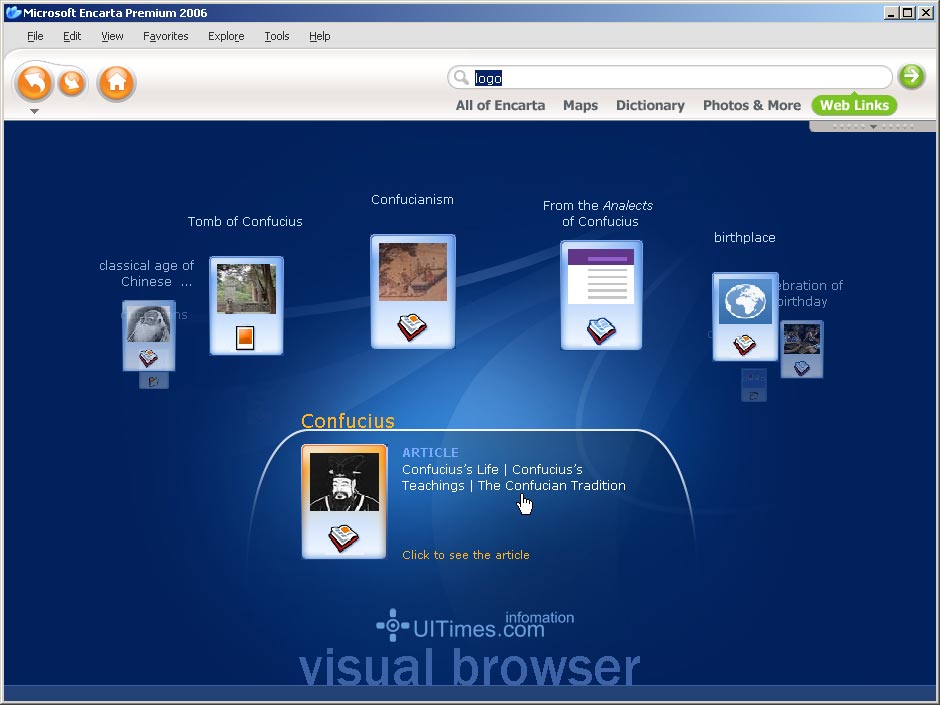Viewport: 940px width, 705px height.
Task: Click the ARTICLE label text
Action: 430,453
